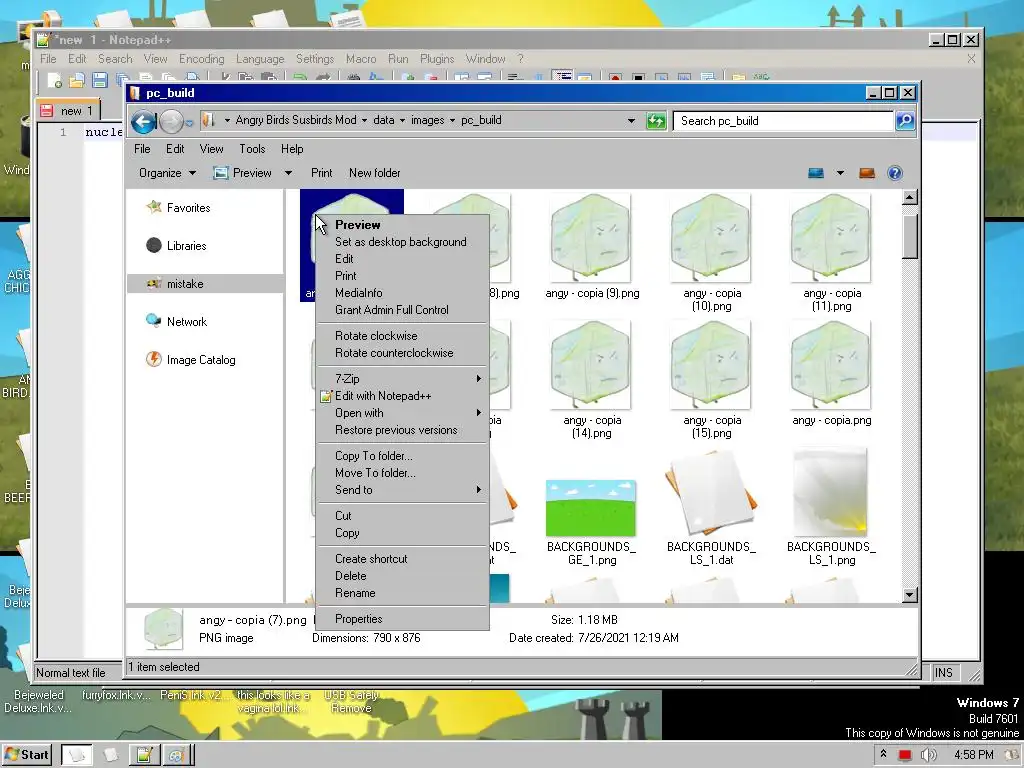
Task: Click the Open file icon in Notepad++ toolbar
Action: coord(77,80)
